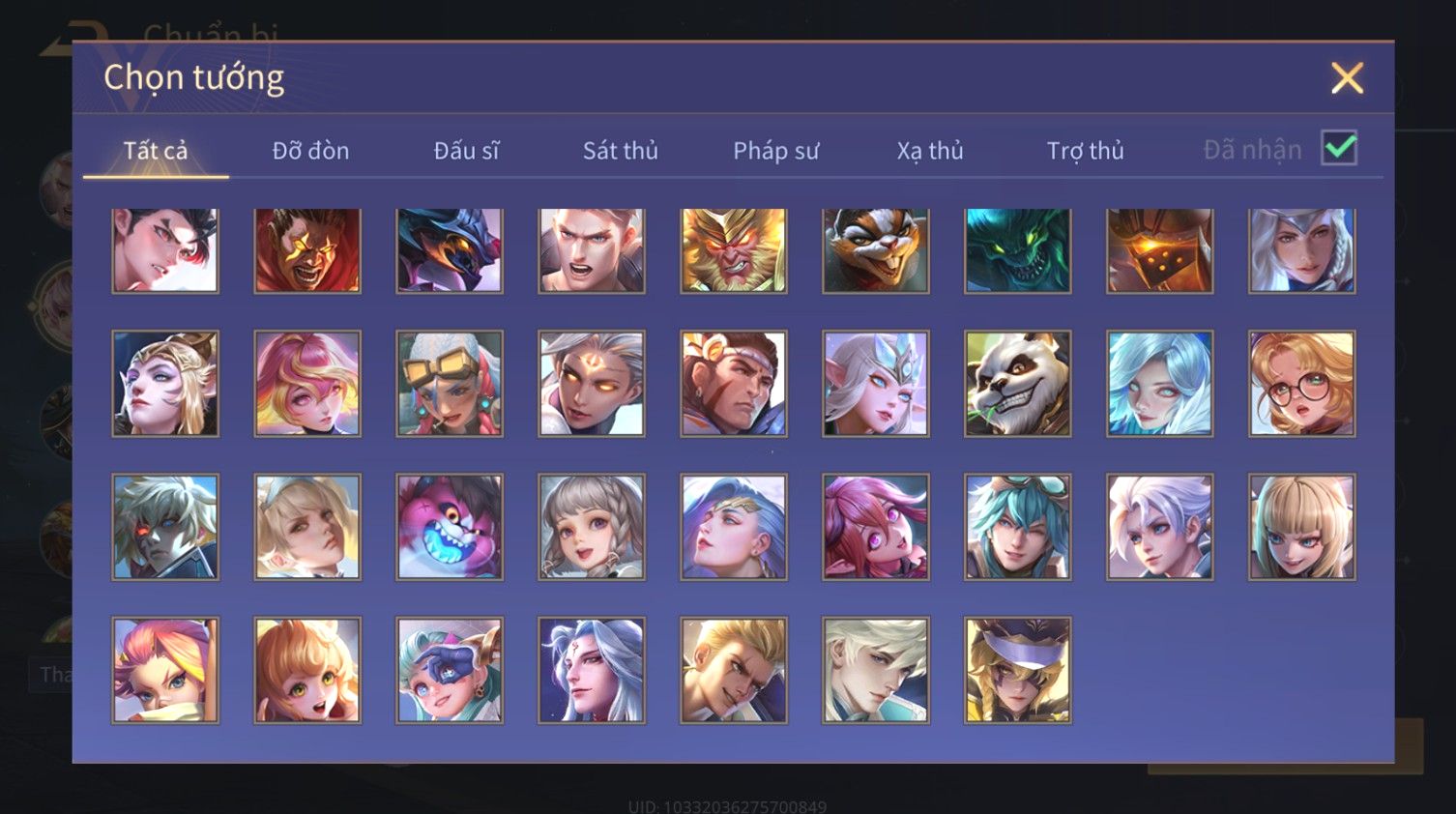This screenshot has height=814, width=1456.
Task: Switch to the Sát thủ tab
Action: tap(620, 151)
